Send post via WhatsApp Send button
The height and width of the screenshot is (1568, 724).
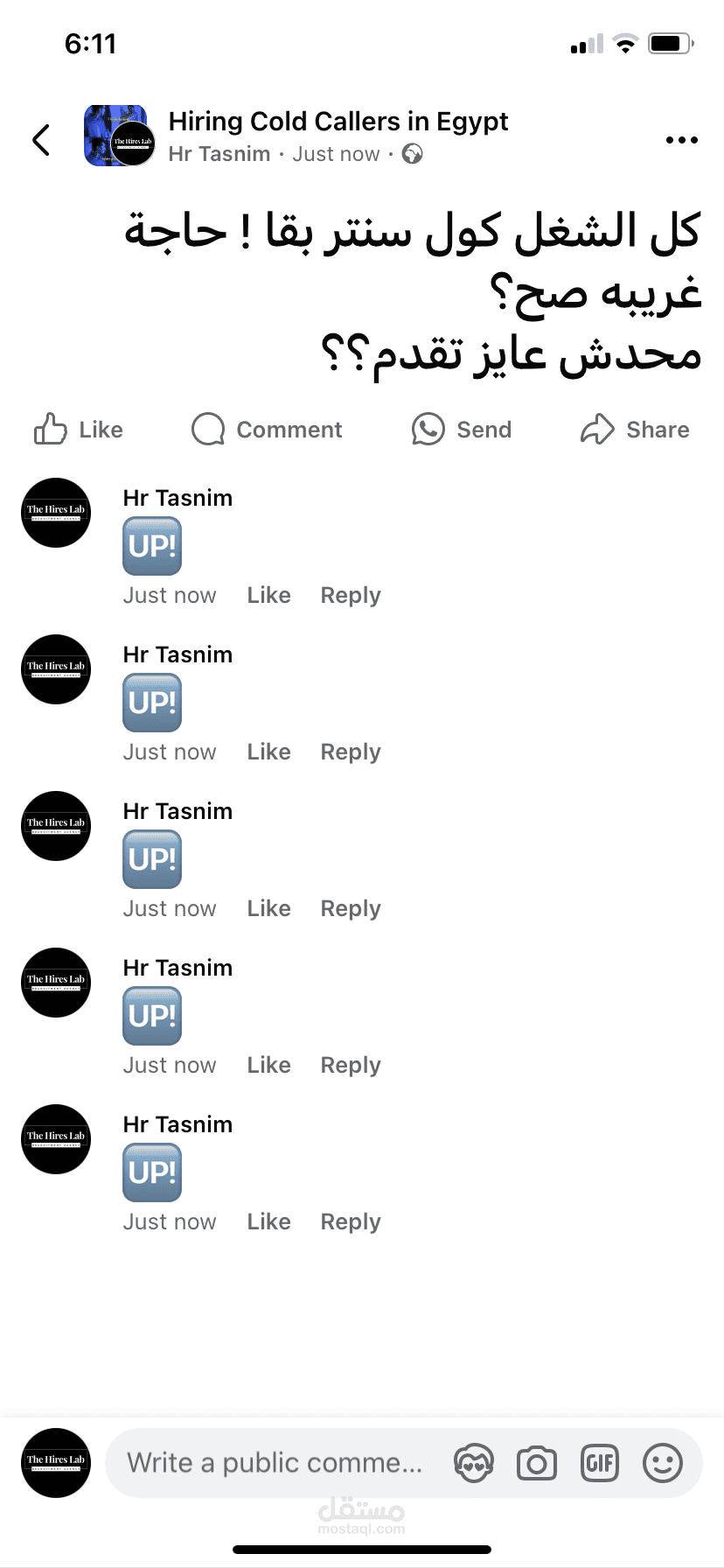pyautogui.click(x=462, y=430)
